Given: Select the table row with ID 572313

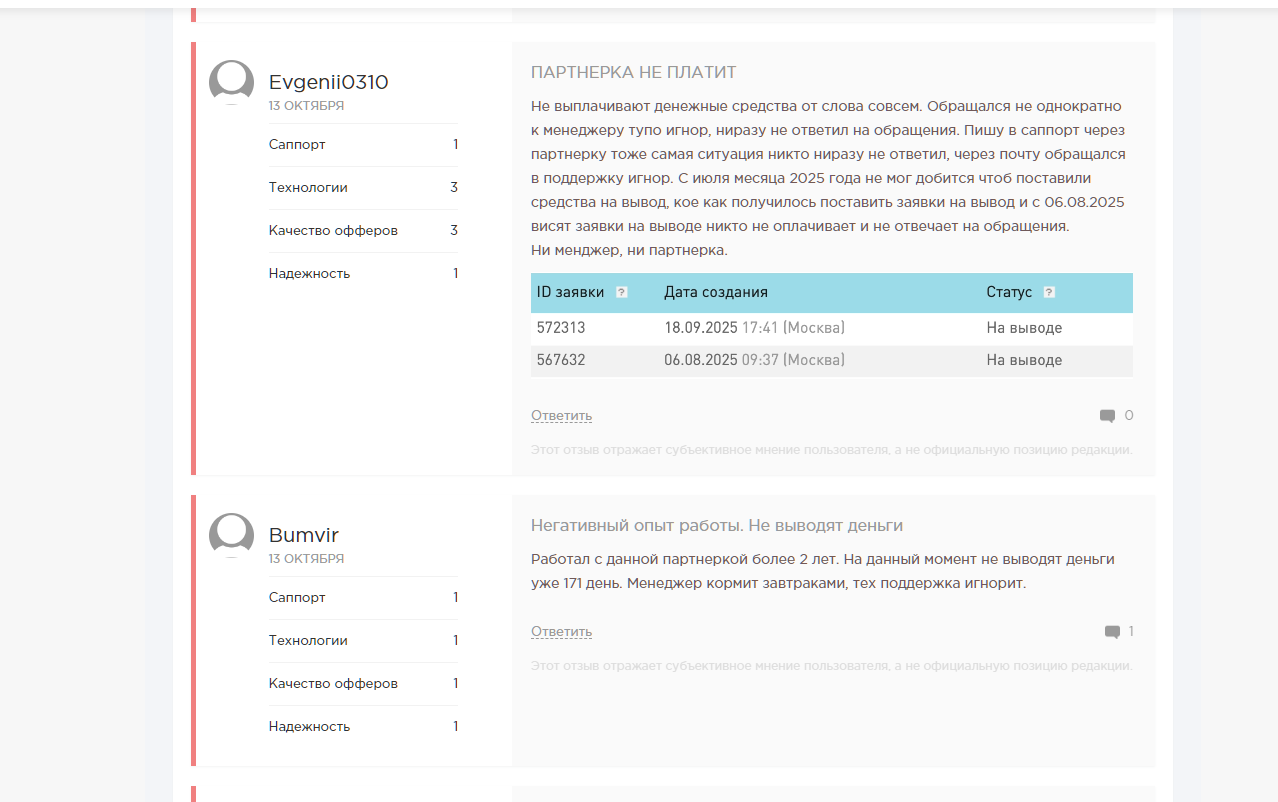Looking at the screenshot, I should (831, 328).
